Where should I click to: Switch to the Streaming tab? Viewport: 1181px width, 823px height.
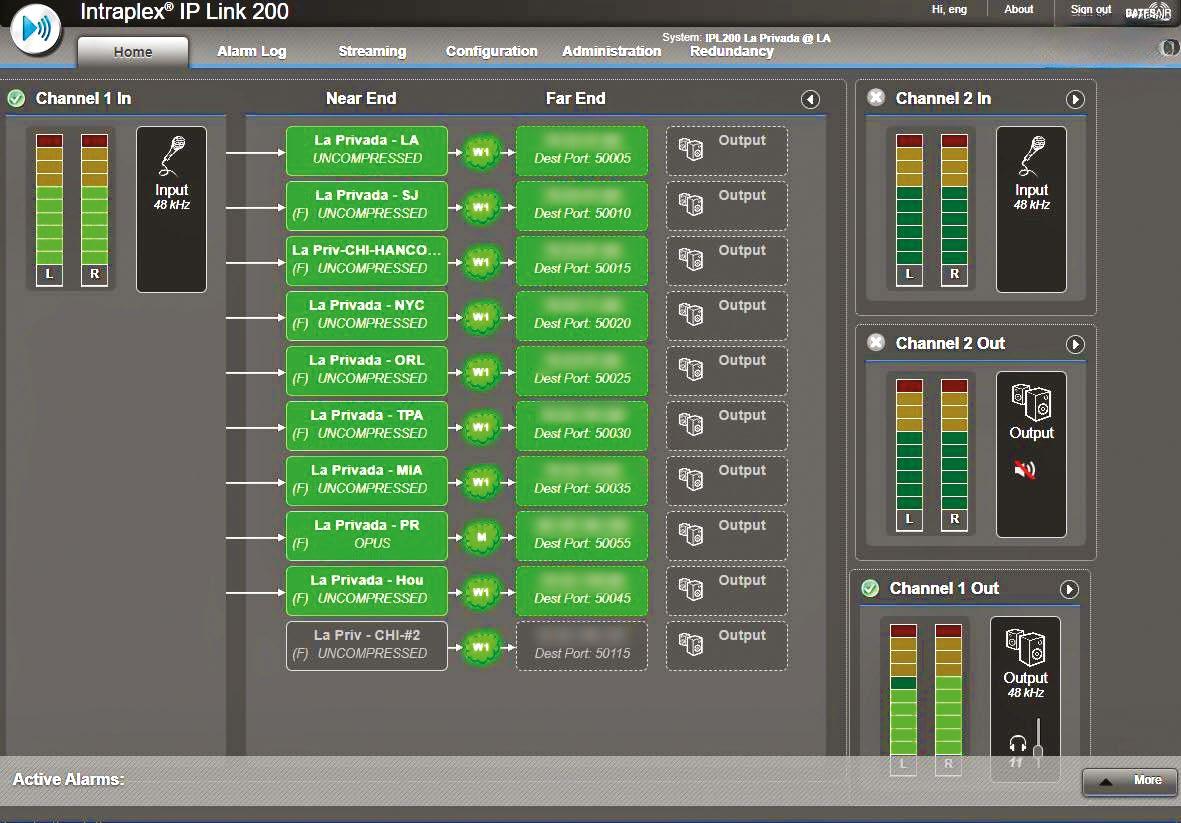(x=372, y=51)
